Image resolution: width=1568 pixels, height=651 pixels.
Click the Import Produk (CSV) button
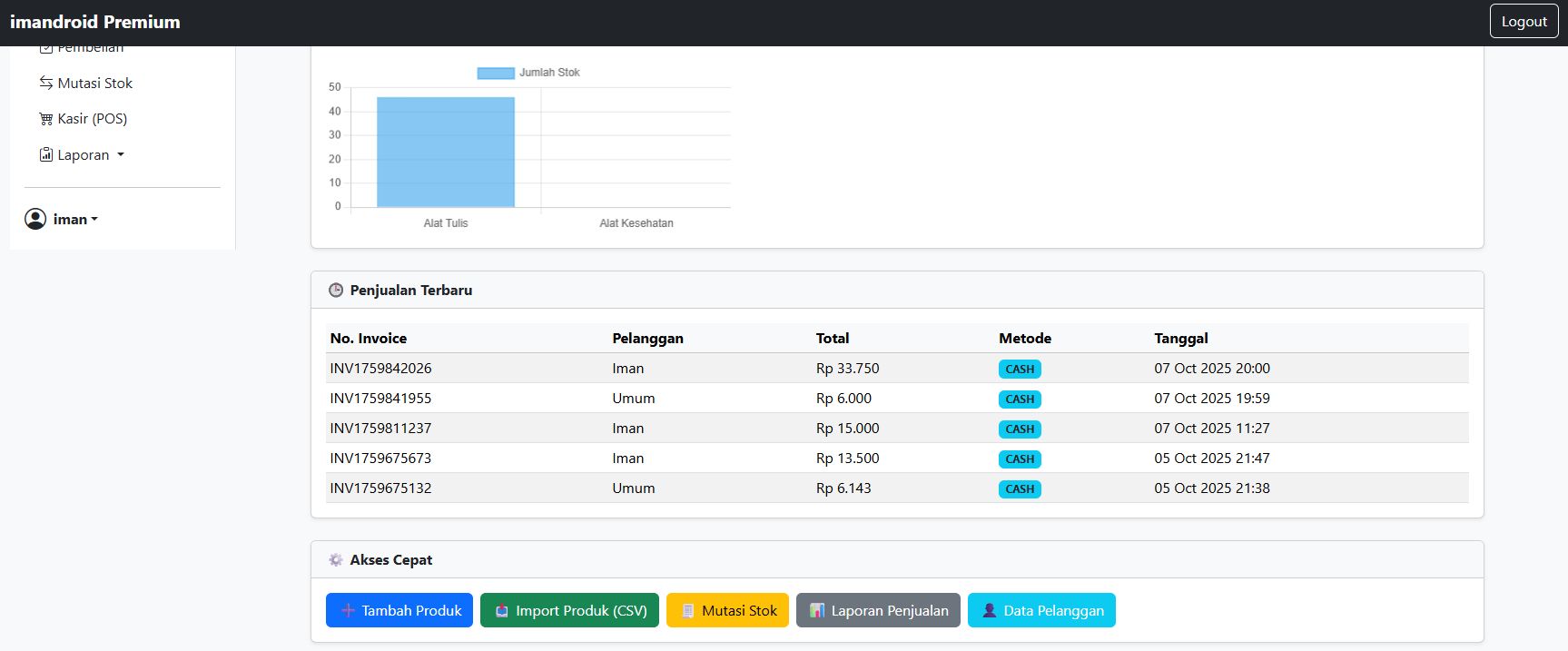coord(569,611)
